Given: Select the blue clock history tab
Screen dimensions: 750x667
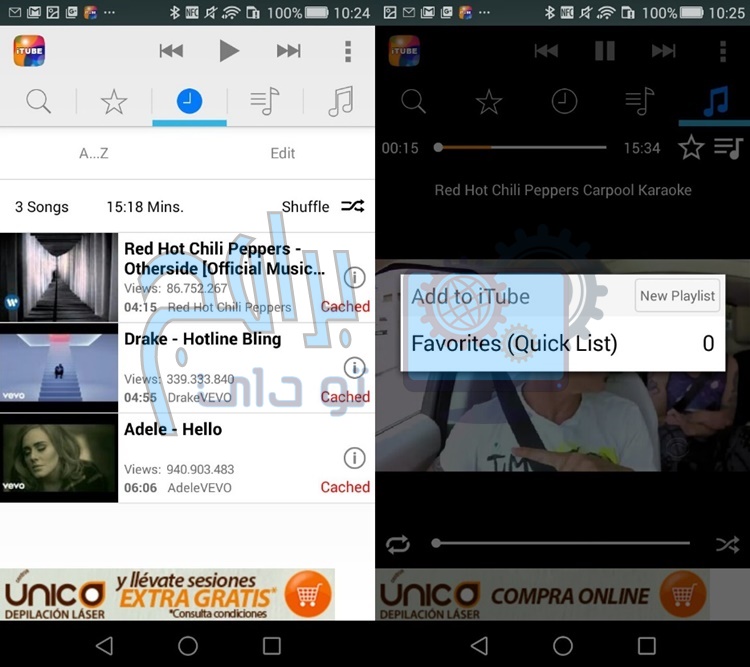Looking at the screenshot, I should (x=189, y=101).
